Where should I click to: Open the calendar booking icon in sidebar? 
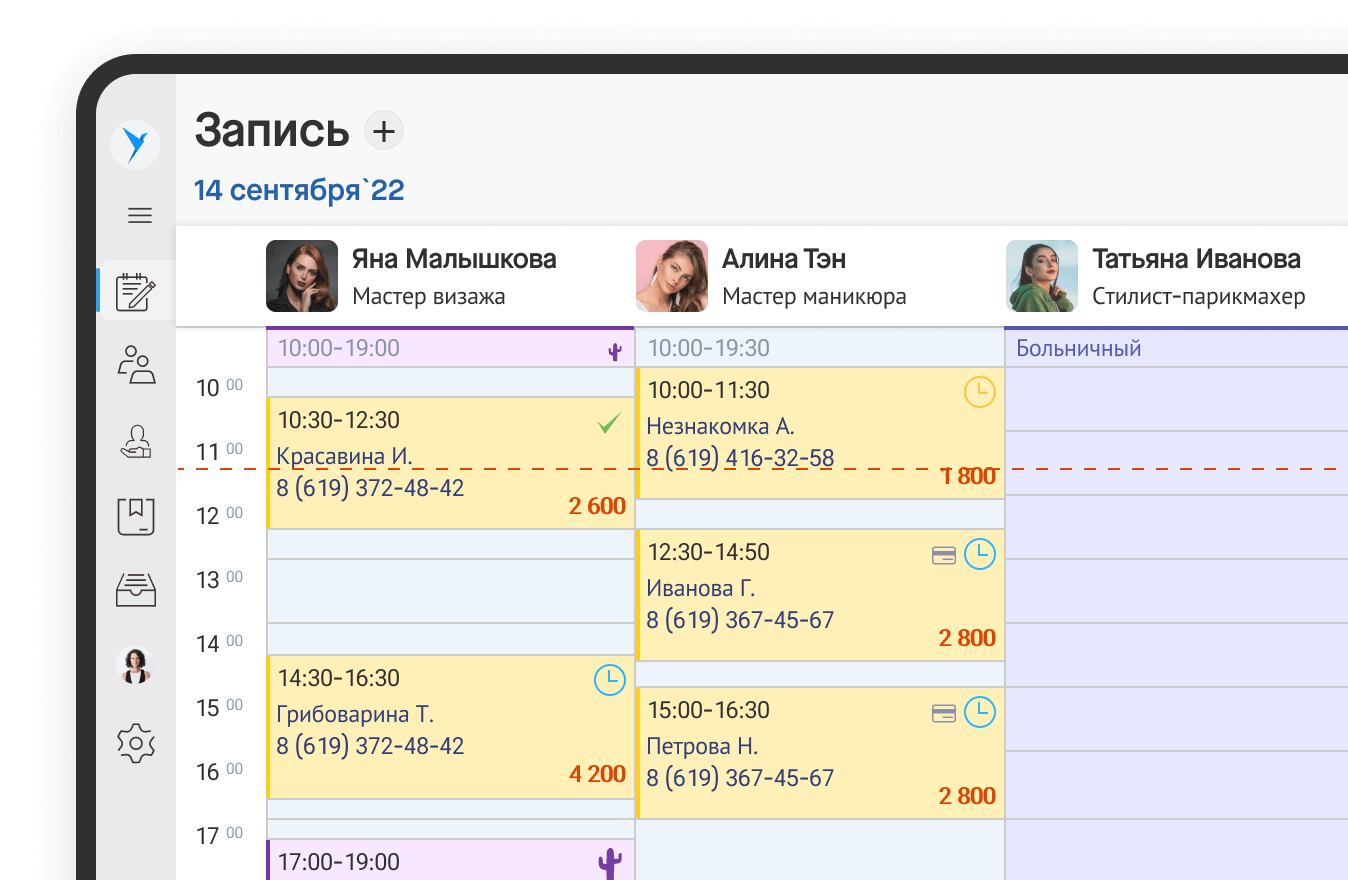pos(137,292)
